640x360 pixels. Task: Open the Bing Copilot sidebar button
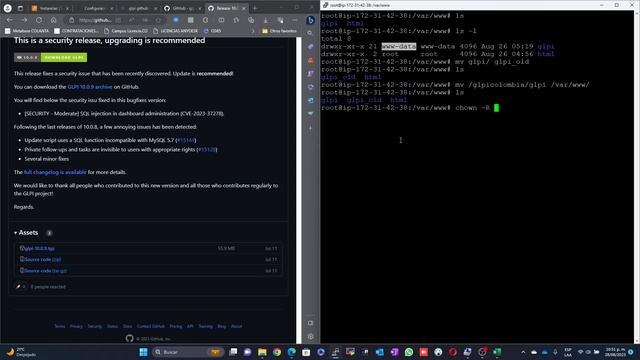click(310, 20)
